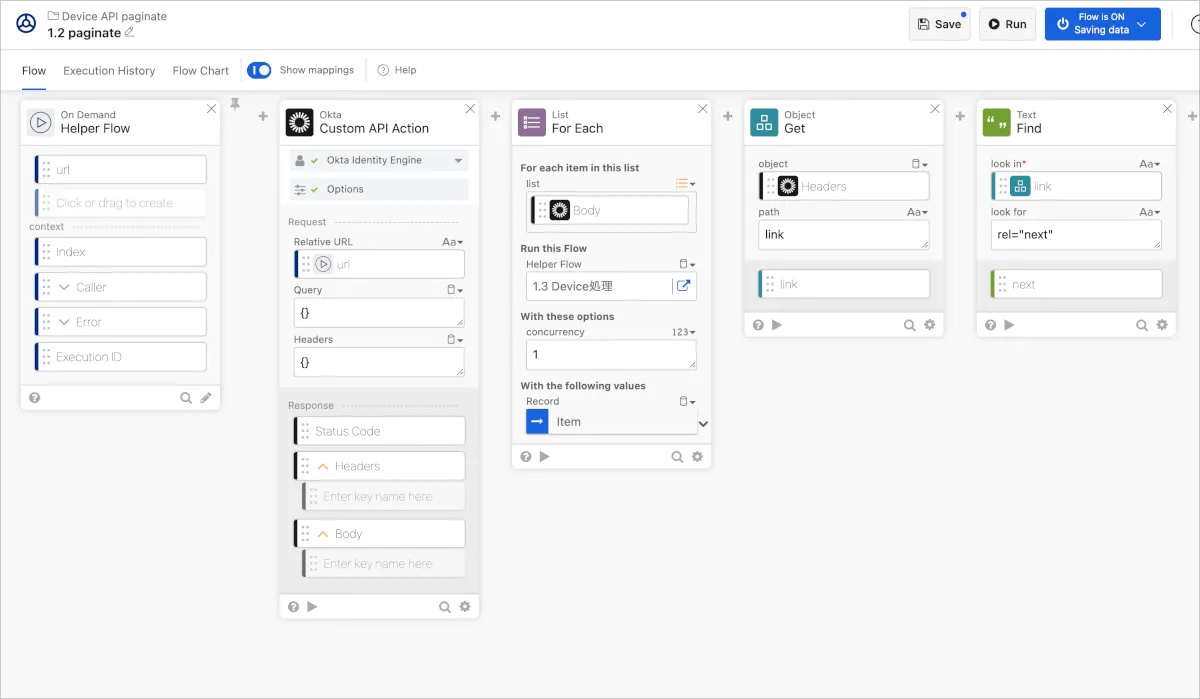Click help question icon on Text Find footer

(x=990, y=324)
